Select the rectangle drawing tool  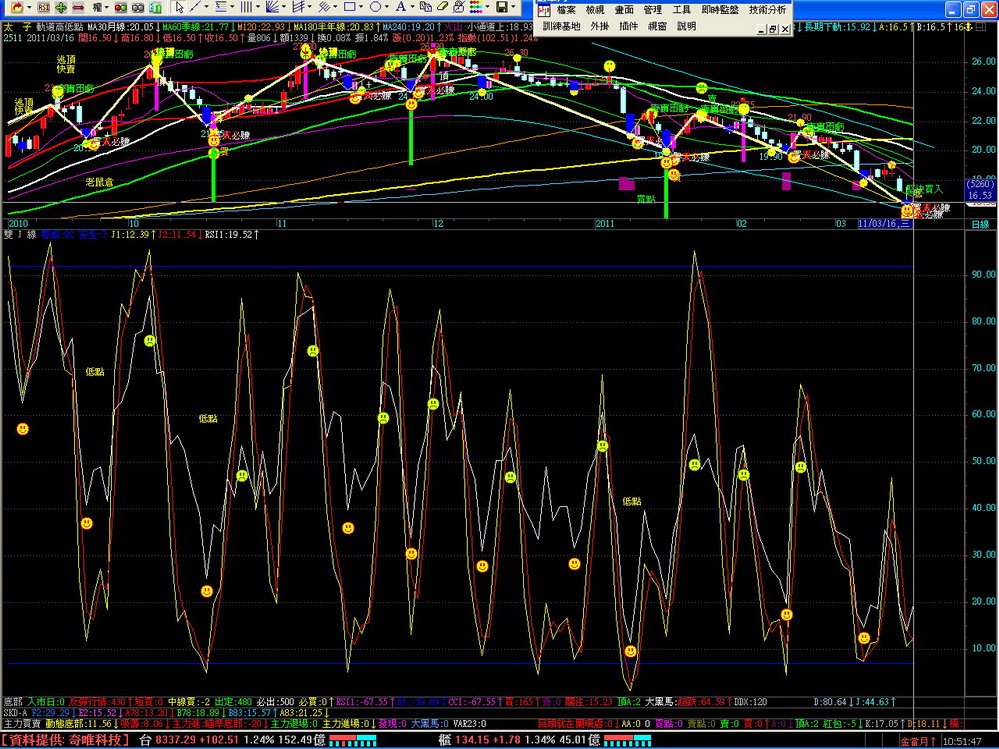[x=349, y=7]
